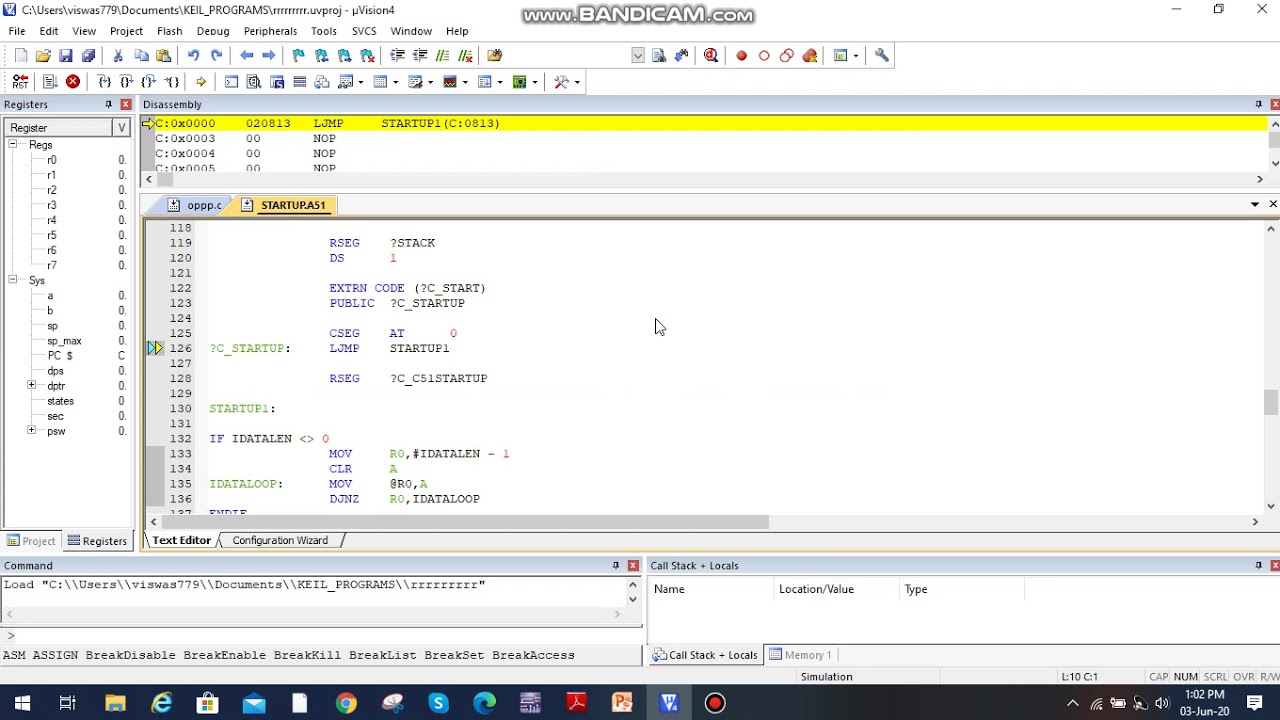This screenshot has height=720, width=1280.
Task: Open the Memory 1 tab
Action: click(801, 655)
